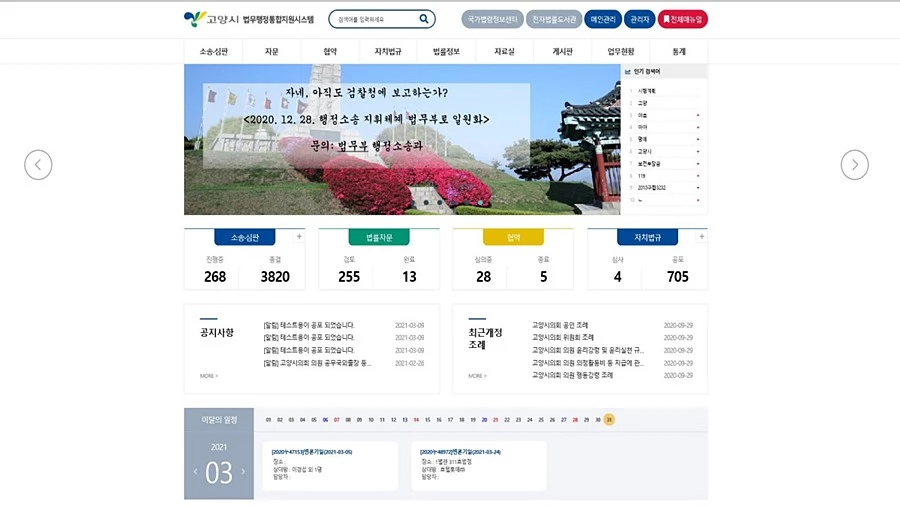Click plus icon on 자치법규 card
The width and height of the screenshot is (900, 506).
coord(701,237)
